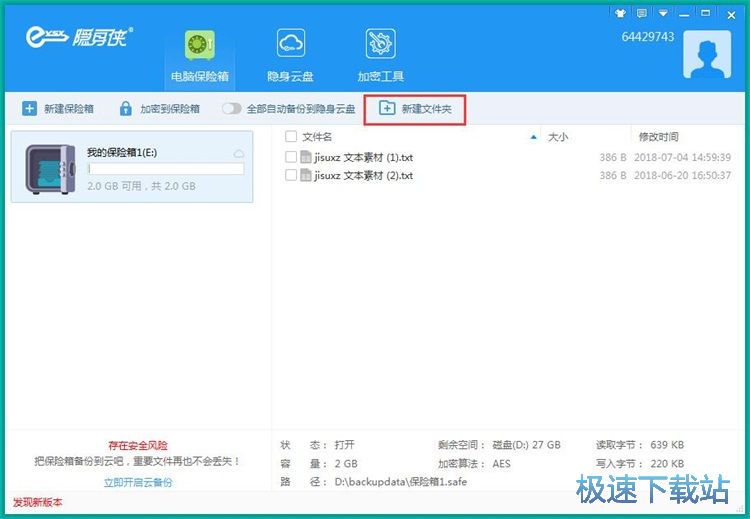750x519 pixels.
Task: Click 发现新版本 link
Action: click(x=37, y=502)
